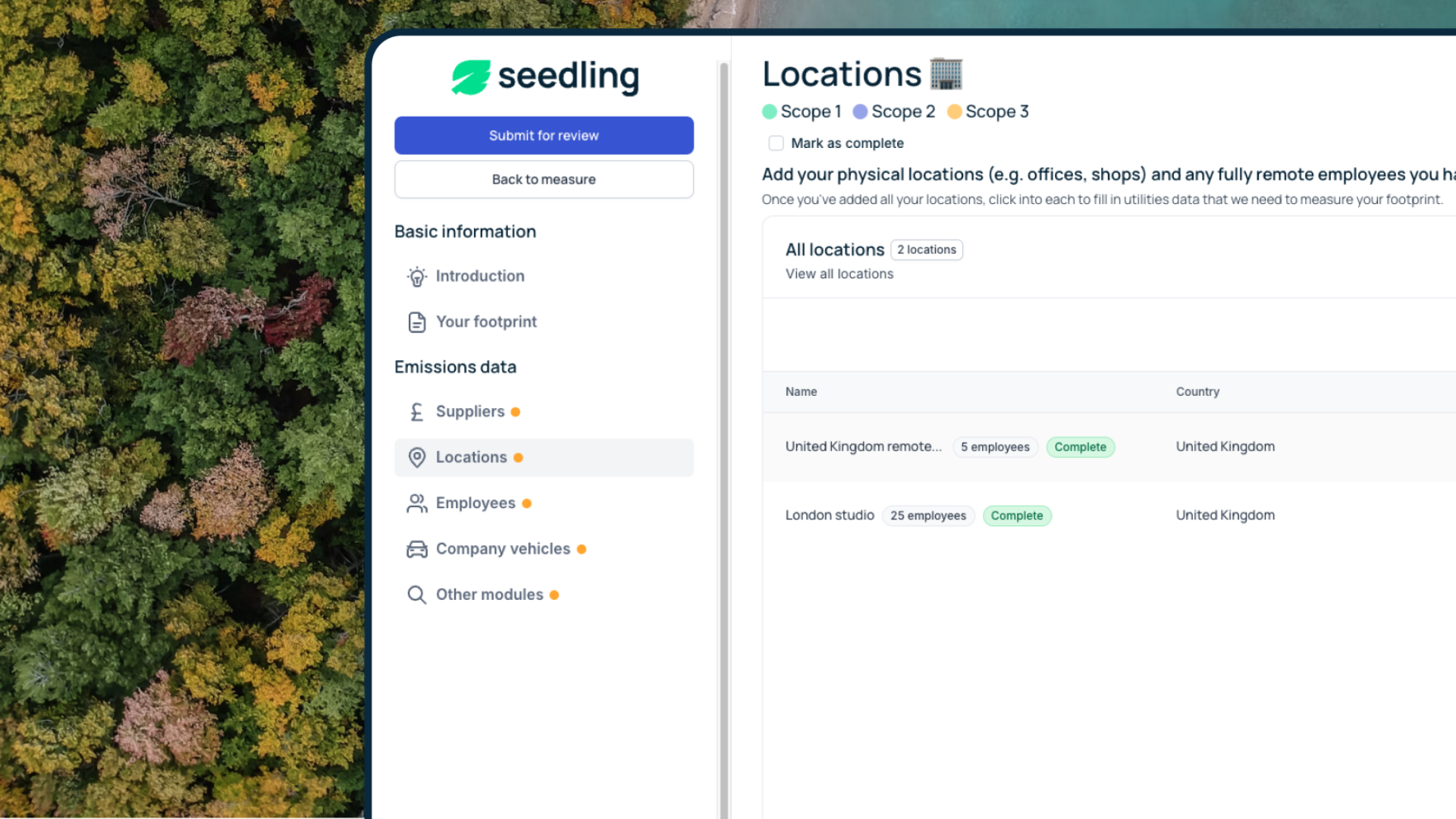Click the Your footprint document icon
The height and width of the screenshot is (819, 1456).
[416, 322]
